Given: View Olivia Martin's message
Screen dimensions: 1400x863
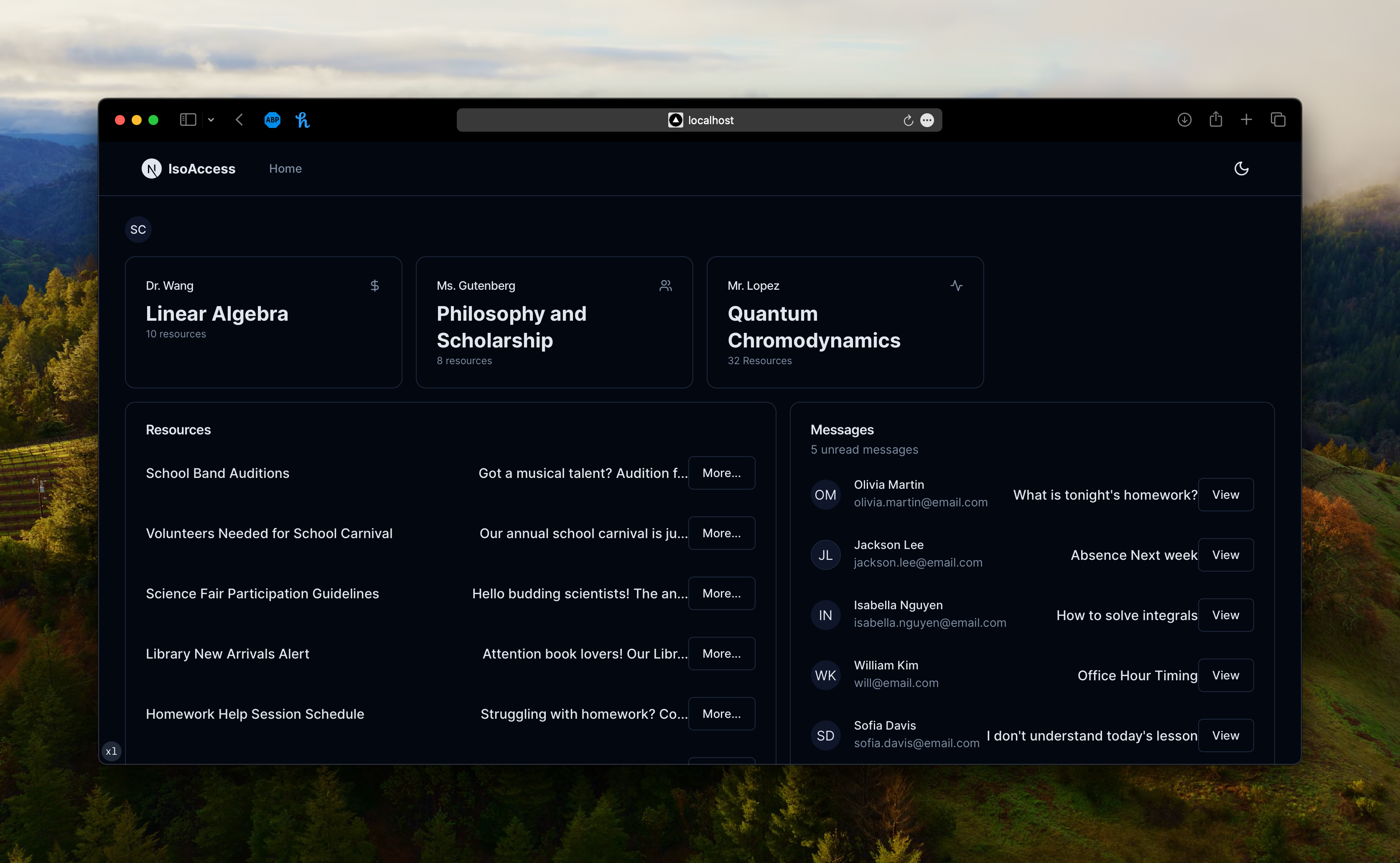Looking at the screenshot, I should tap(1225, 495).
